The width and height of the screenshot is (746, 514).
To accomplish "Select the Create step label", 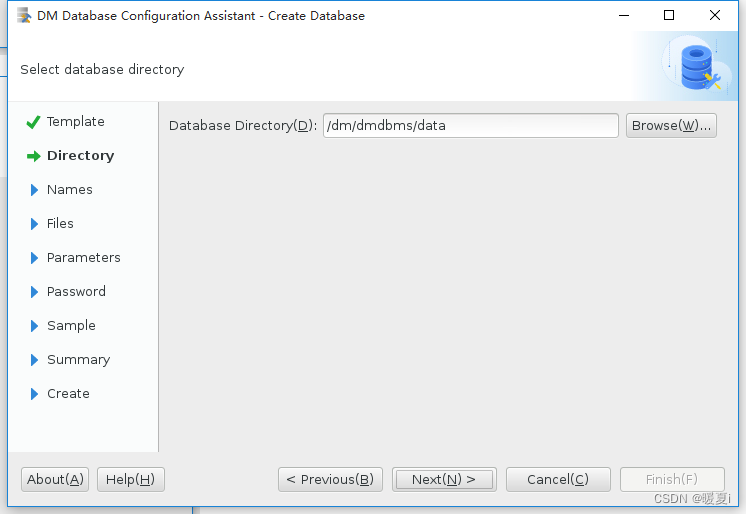I will click(x=68, y=394).
